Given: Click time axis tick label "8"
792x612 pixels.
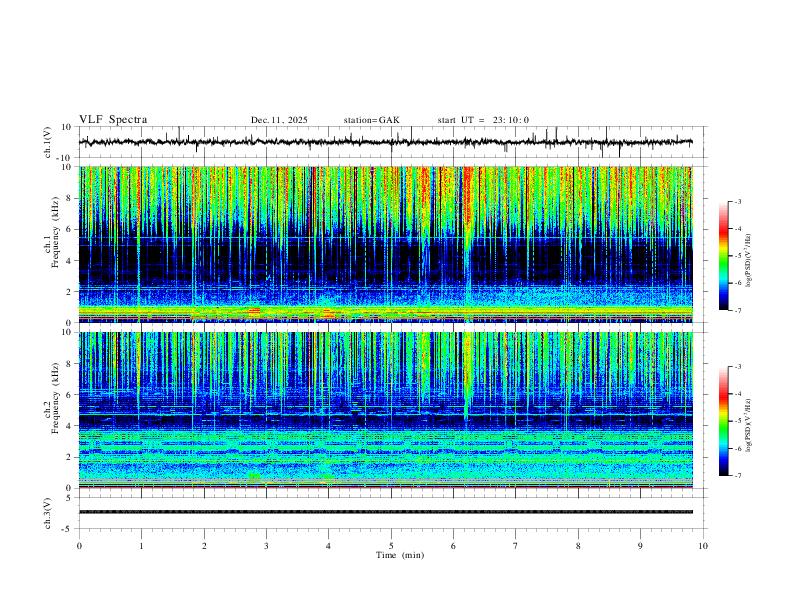Looking at the screenshot, I should pos(578,546).
